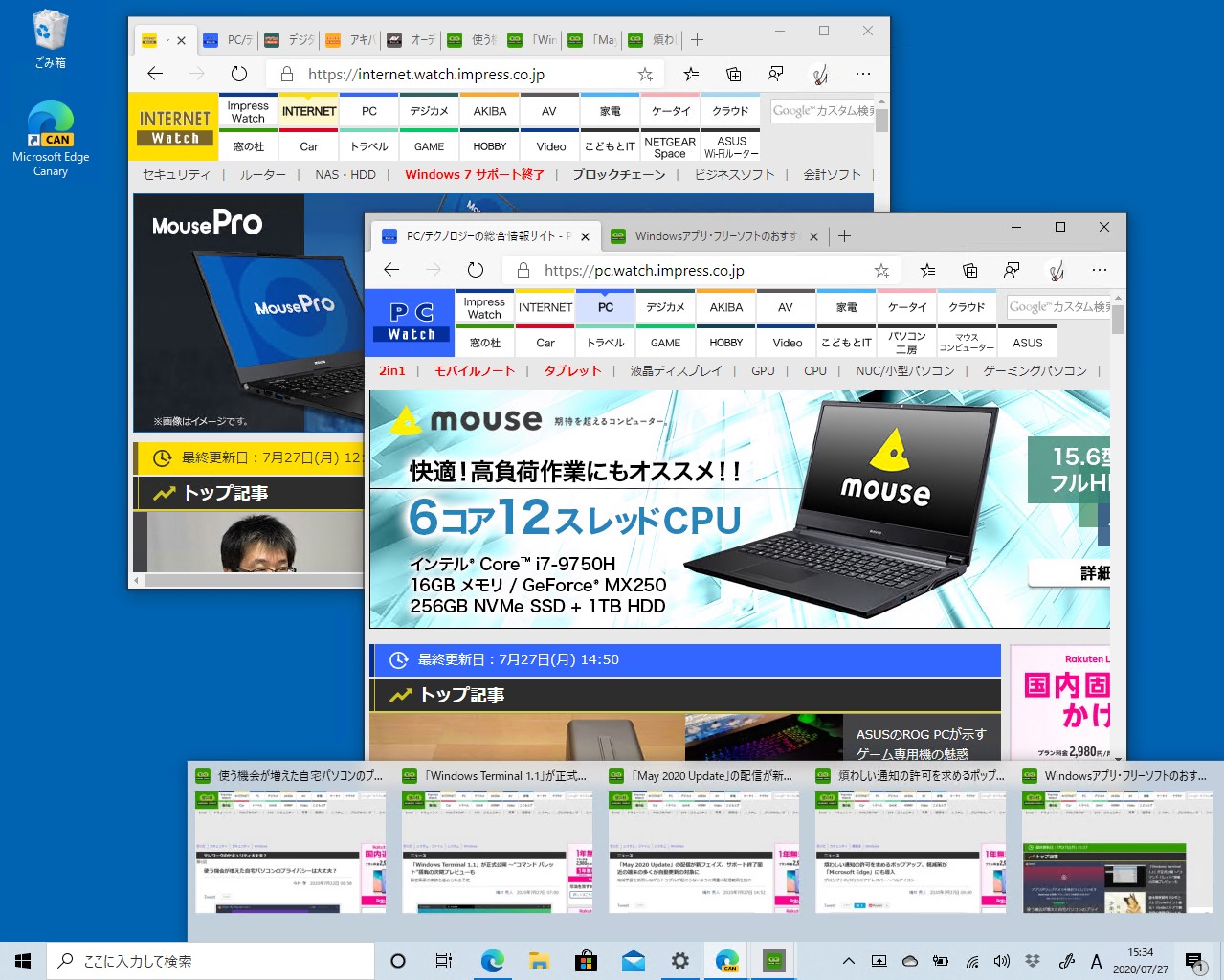Viewport: 1224px width, 980px height.
Task: Open the Favorites list icon in Edge
Action: [x=925, y=270]
